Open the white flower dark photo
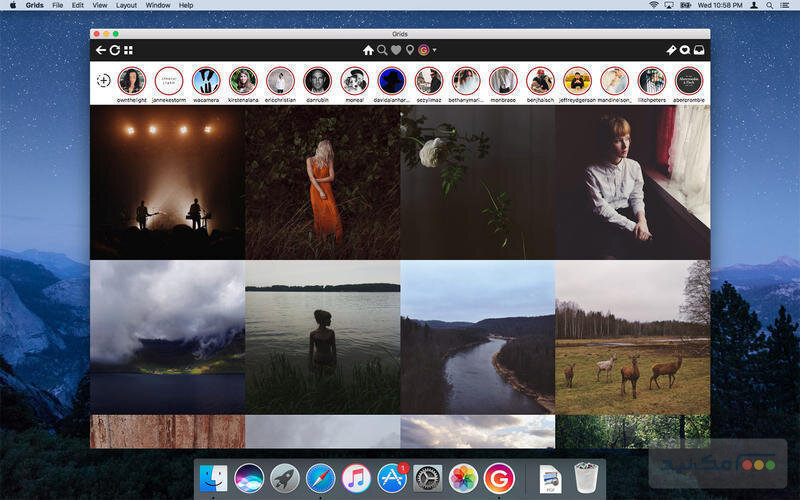The height and width of the screenshot is (500, 800). 478,183
